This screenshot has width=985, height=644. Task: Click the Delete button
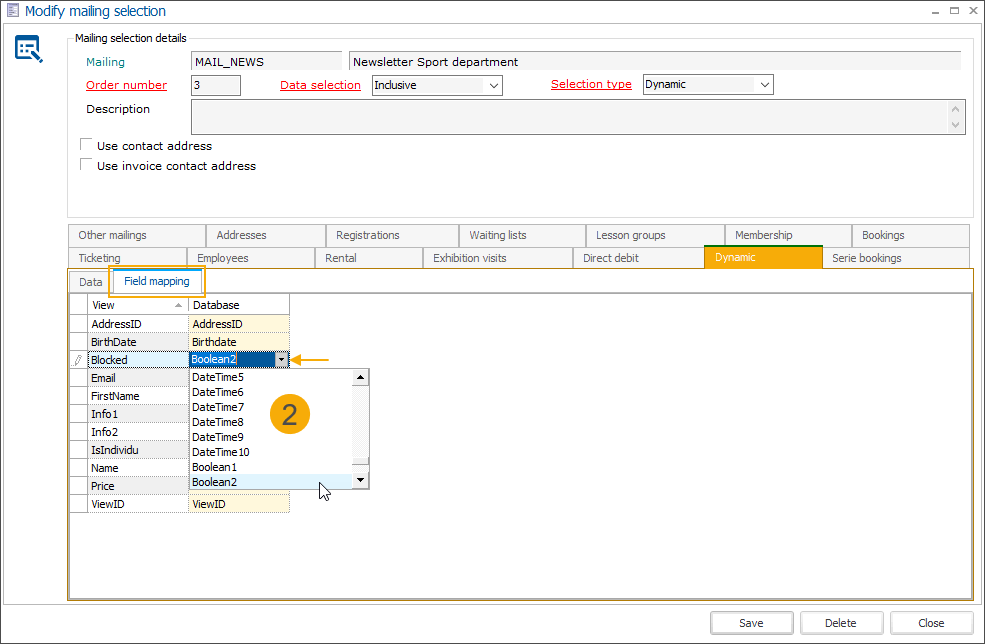tap(841, 622)
